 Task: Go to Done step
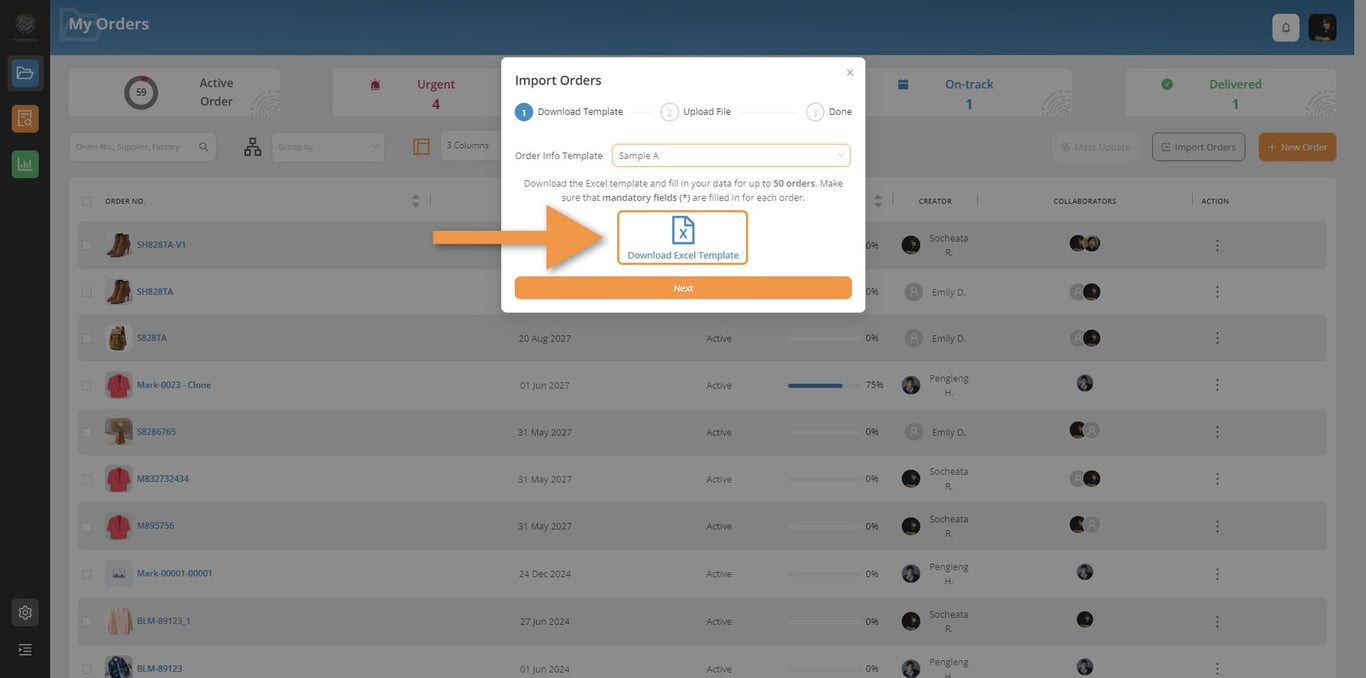point(829,112)
